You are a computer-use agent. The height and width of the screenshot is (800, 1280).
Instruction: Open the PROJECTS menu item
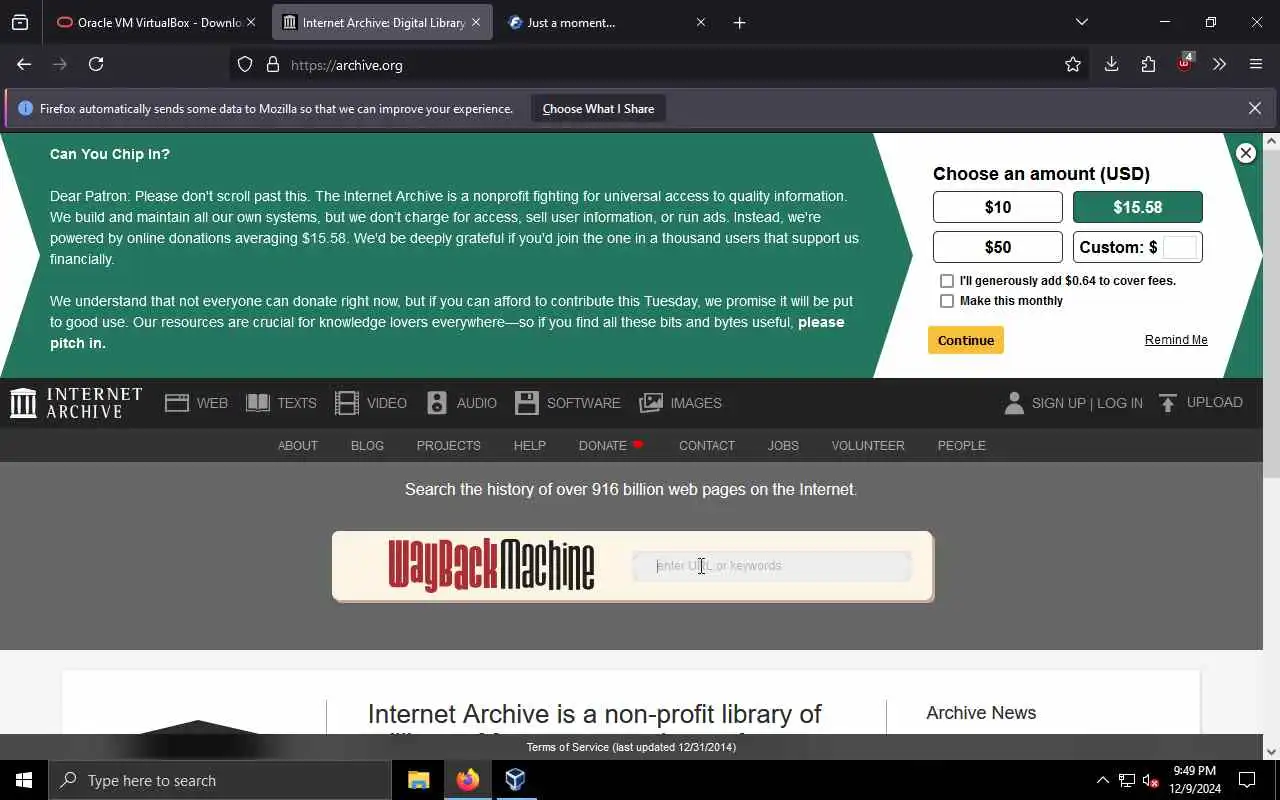coord(448,446)
